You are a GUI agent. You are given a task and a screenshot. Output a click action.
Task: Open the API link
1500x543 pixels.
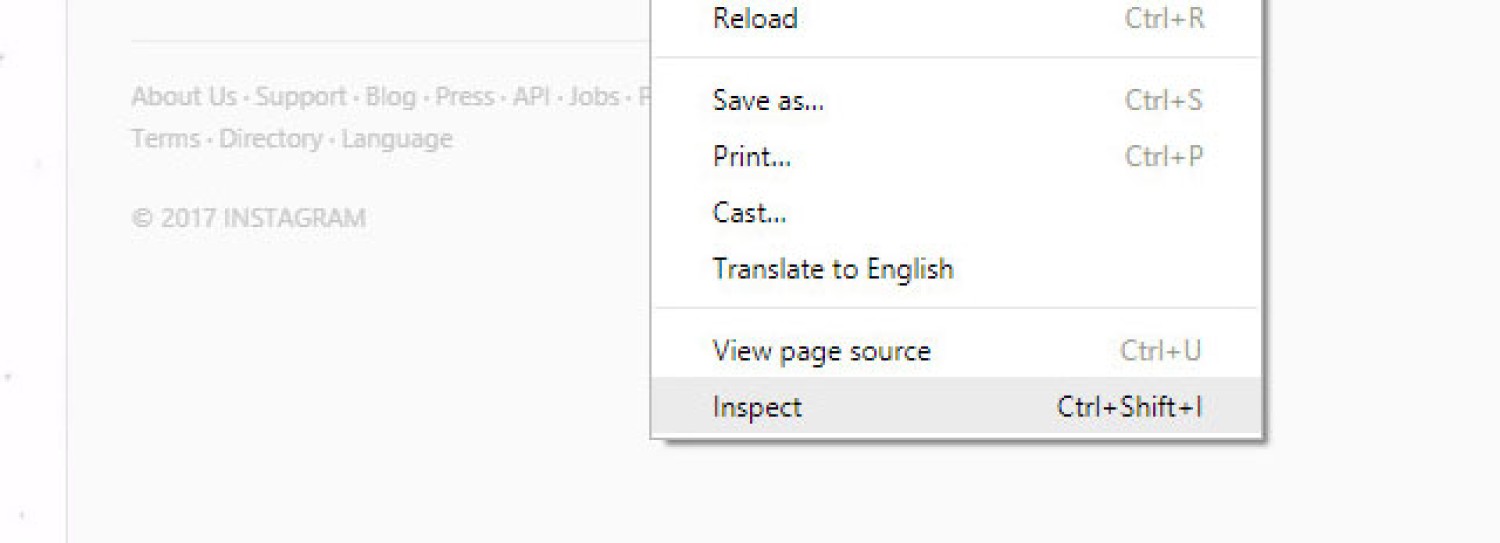click(x=531, y=97)
